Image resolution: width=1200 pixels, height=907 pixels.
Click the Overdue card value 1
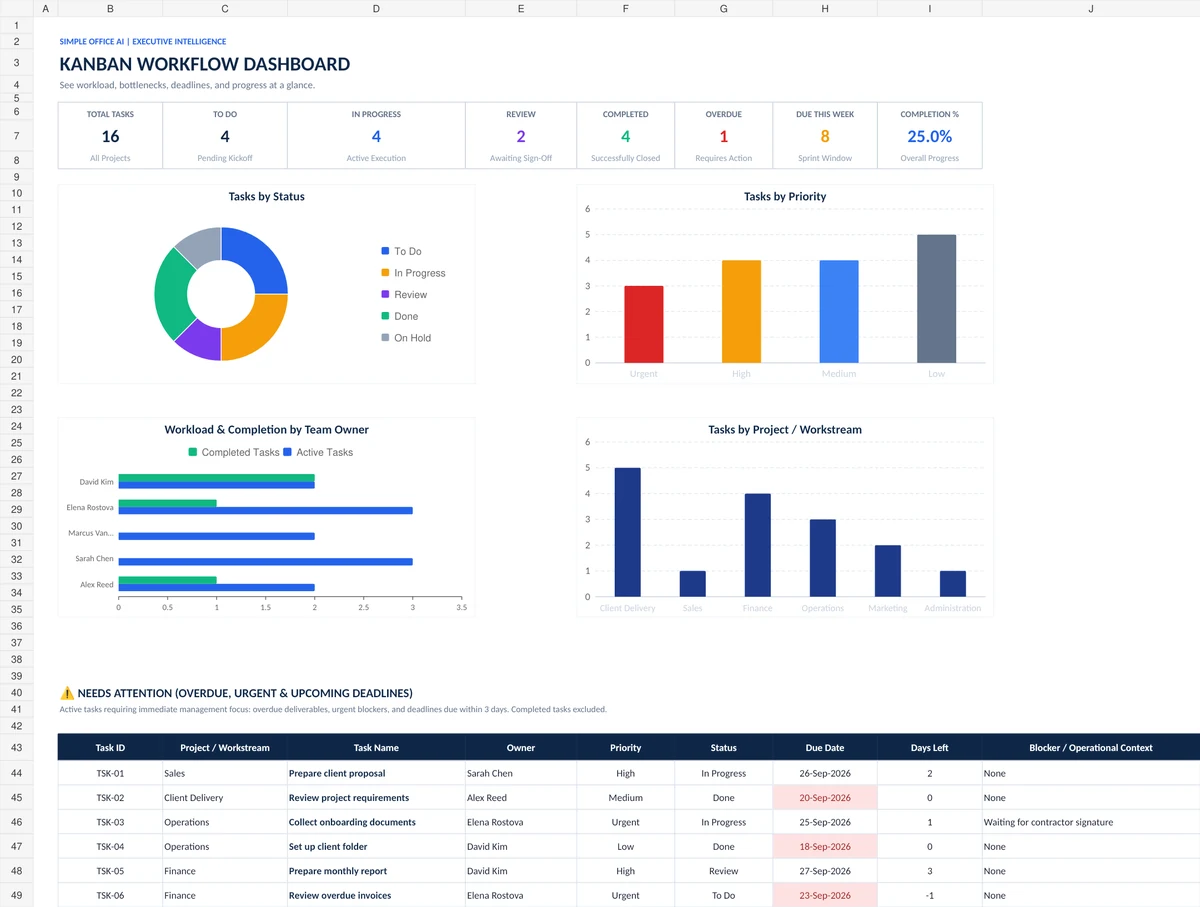click(x=724, y=136)
